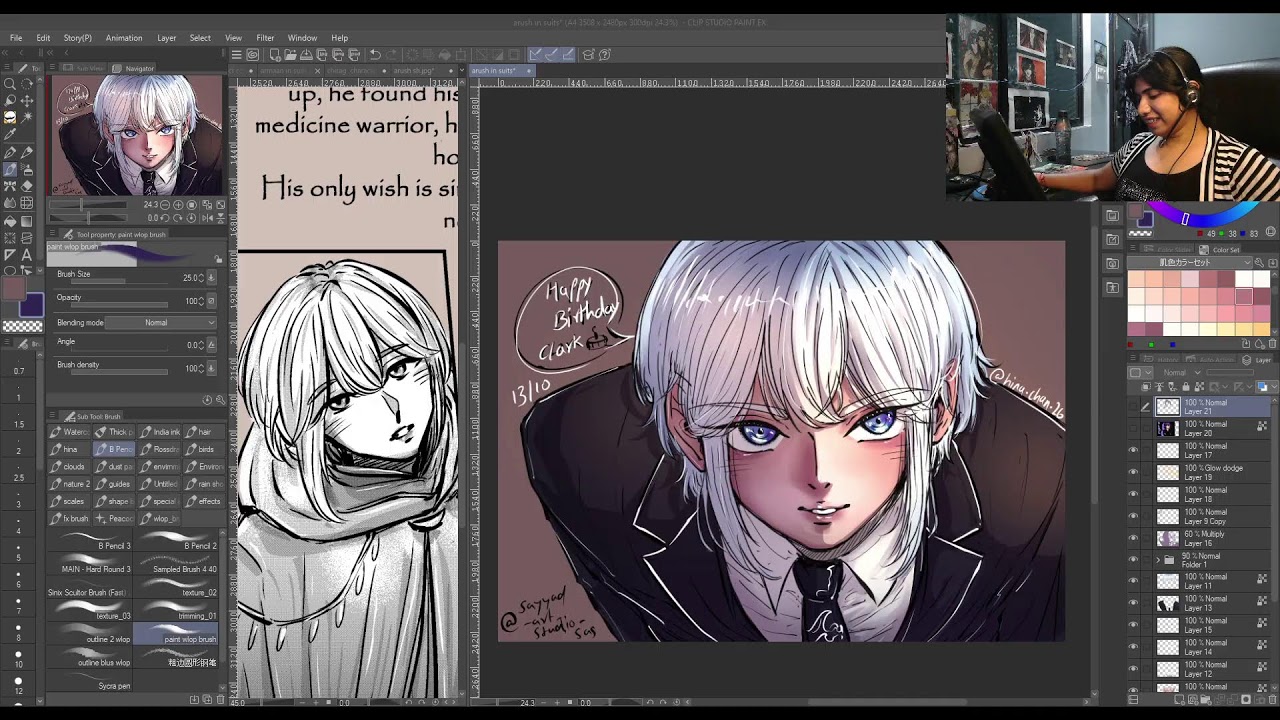The width and height of the screenshot is (1280, 720).
Task: Hide Layer 19 Glow dodge
Action: pos(1133,472)
